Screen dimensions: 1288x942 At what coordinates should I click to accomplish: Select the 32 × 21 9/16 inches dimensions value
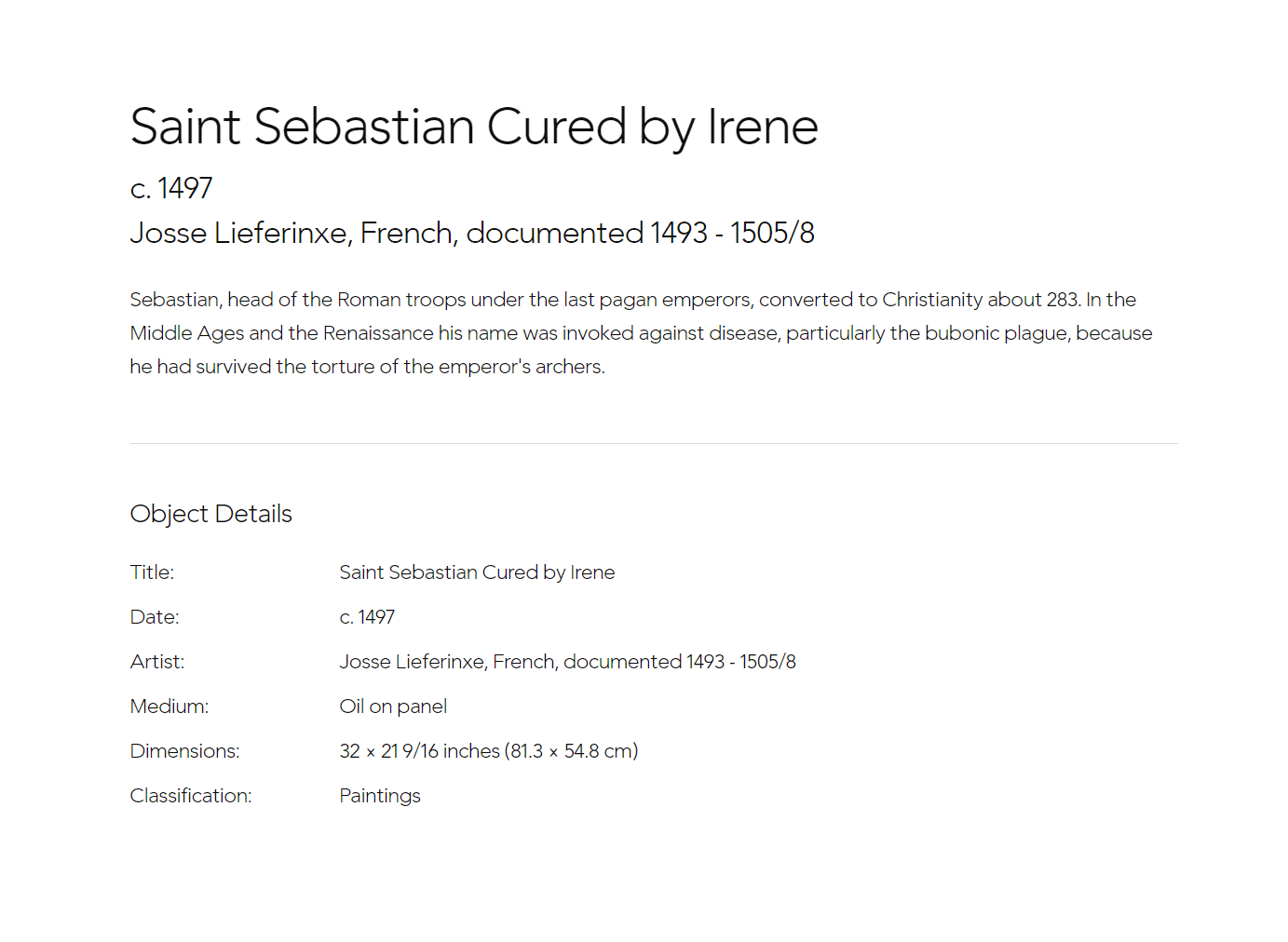pyautogui.click(x=489, y=751)
